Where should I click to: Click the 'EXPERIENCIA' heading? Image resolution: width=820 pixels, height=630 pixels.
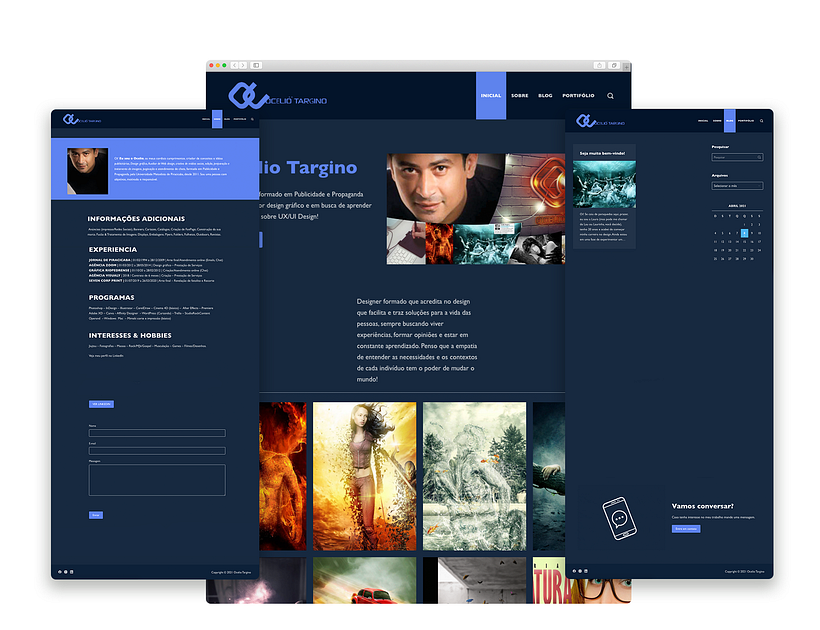point(113,249)
